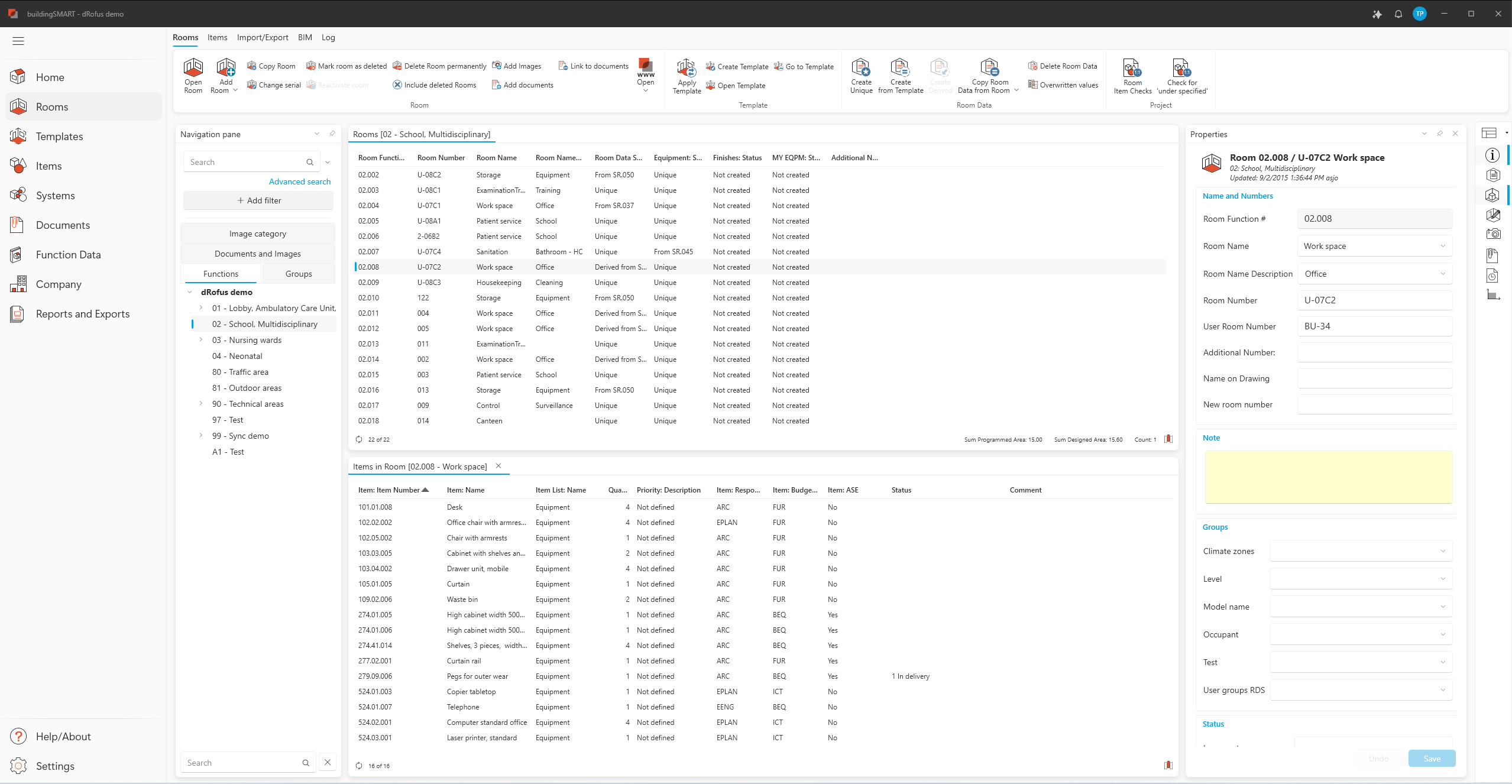1512x784 pixels.
Task: Go to Templates in the sidebar
Action: (83, 137)
